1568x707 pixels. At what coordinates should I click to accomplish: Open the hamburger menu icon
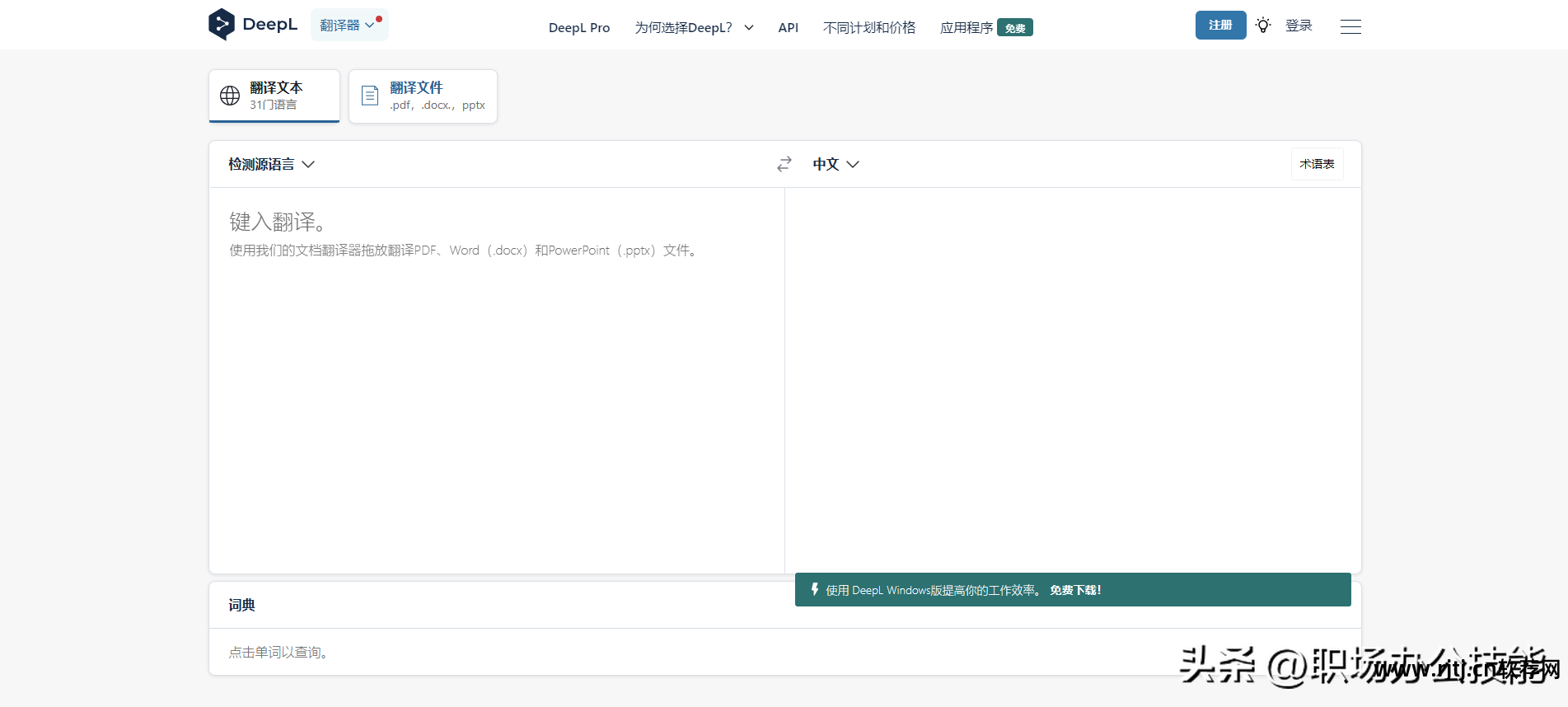point(1350,26)
